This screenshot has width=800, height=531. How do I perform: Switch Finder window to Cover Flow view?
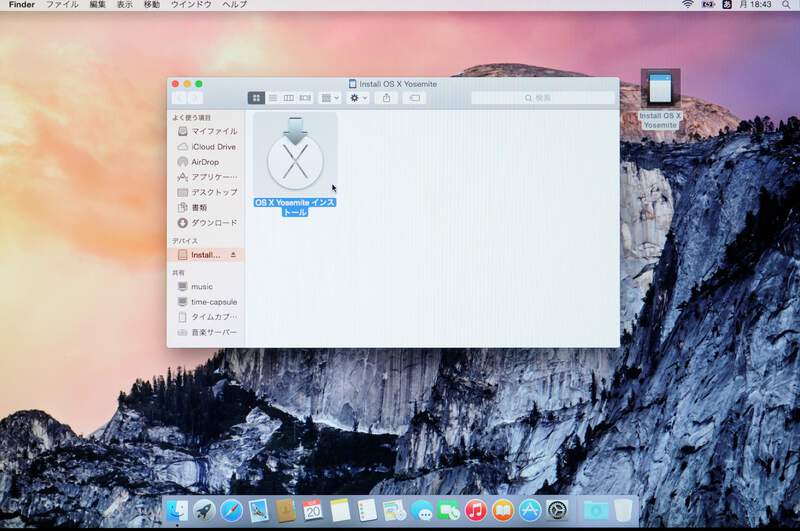click(x=305, y=97)
